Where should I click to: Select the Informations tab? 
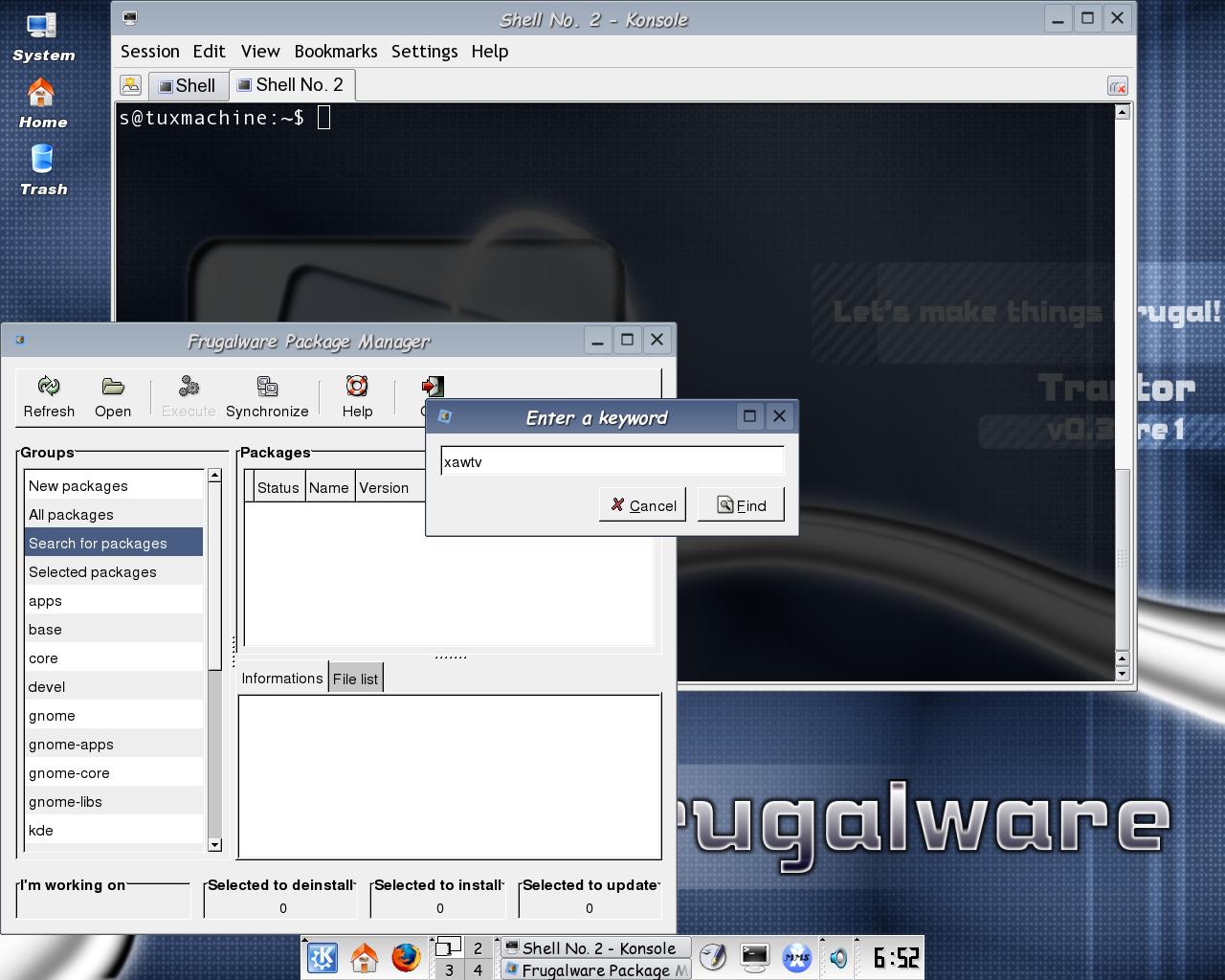(x=282, y=678)
